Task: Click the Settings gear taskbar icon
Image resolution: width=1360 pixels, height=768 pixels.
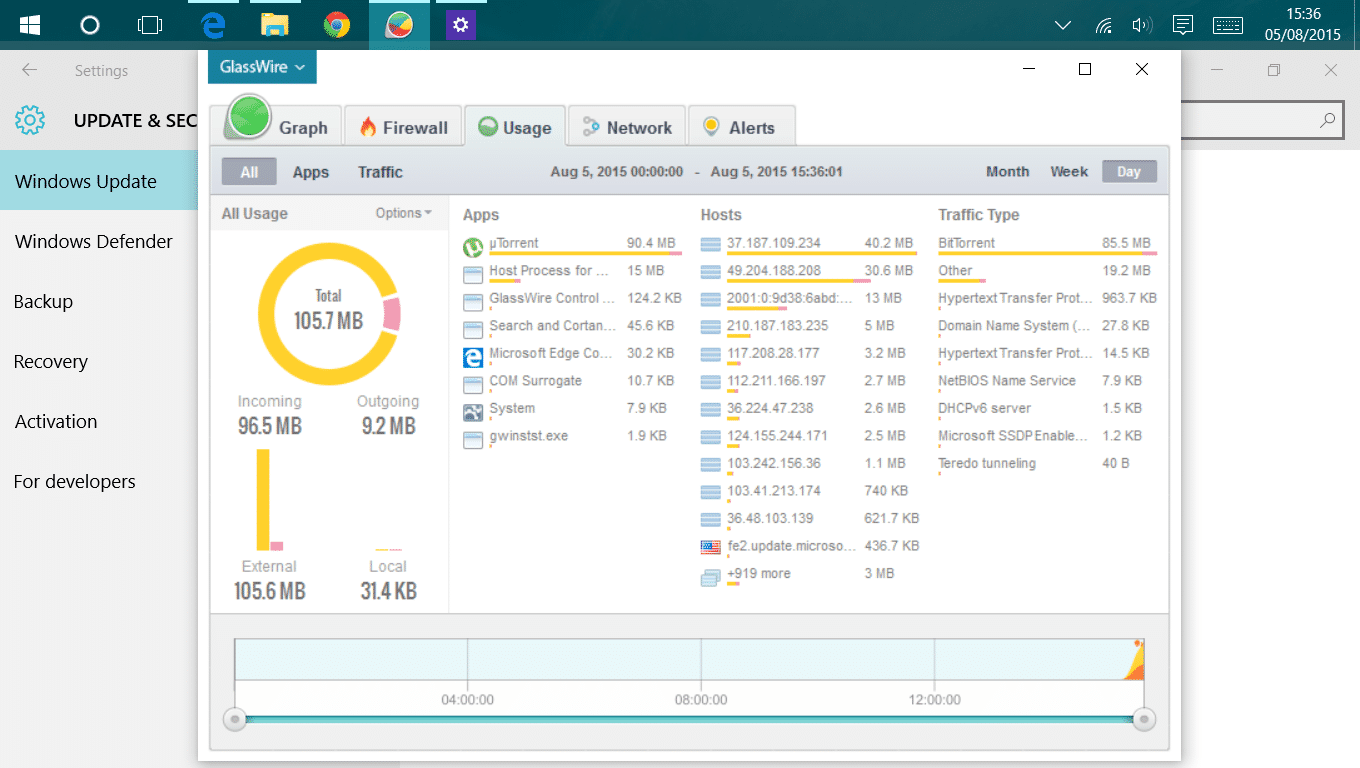Action: (x=460, y=25)
